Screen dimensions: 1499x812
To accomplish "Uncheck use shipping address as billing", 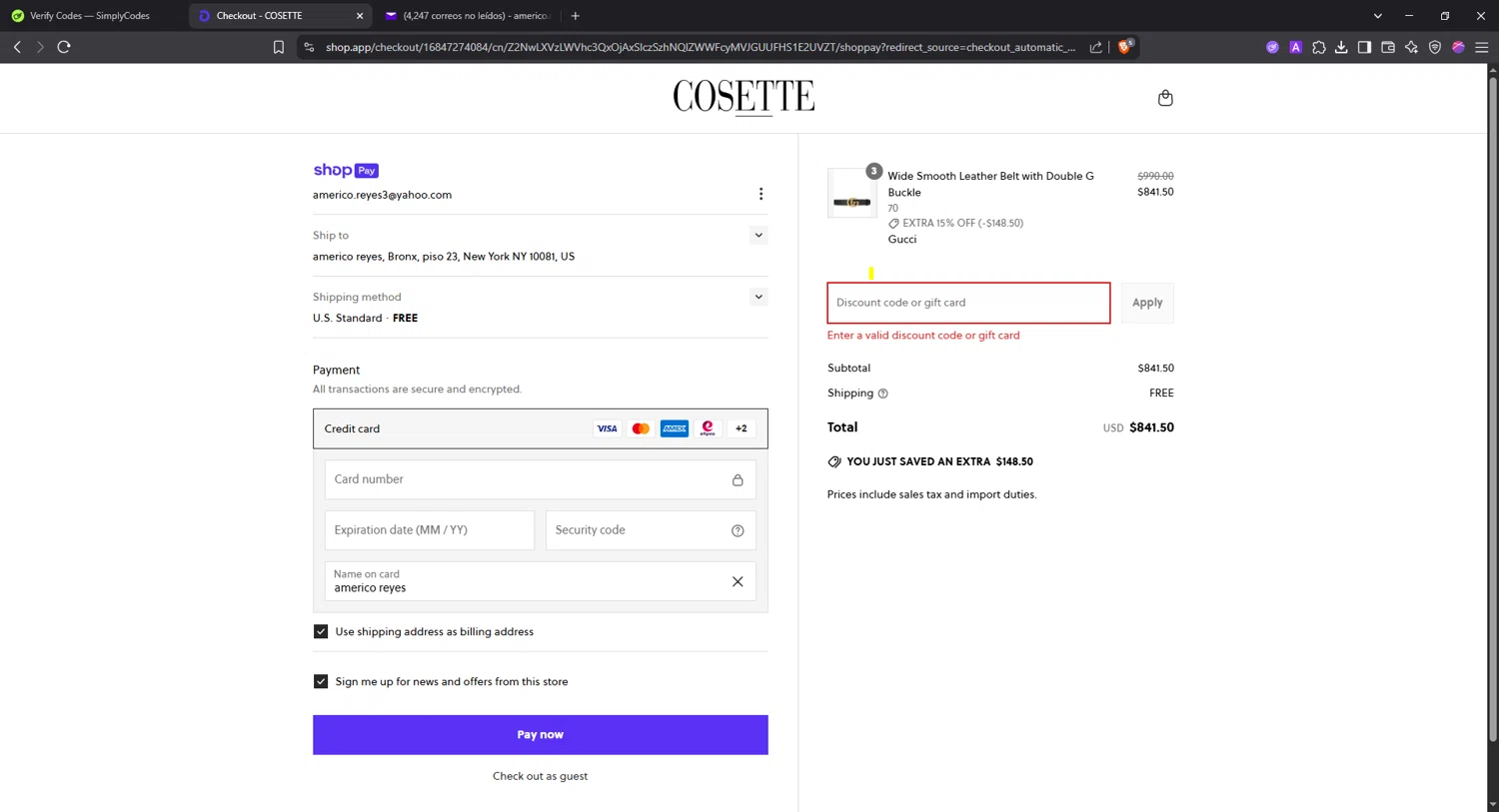I will pos(321,631).
